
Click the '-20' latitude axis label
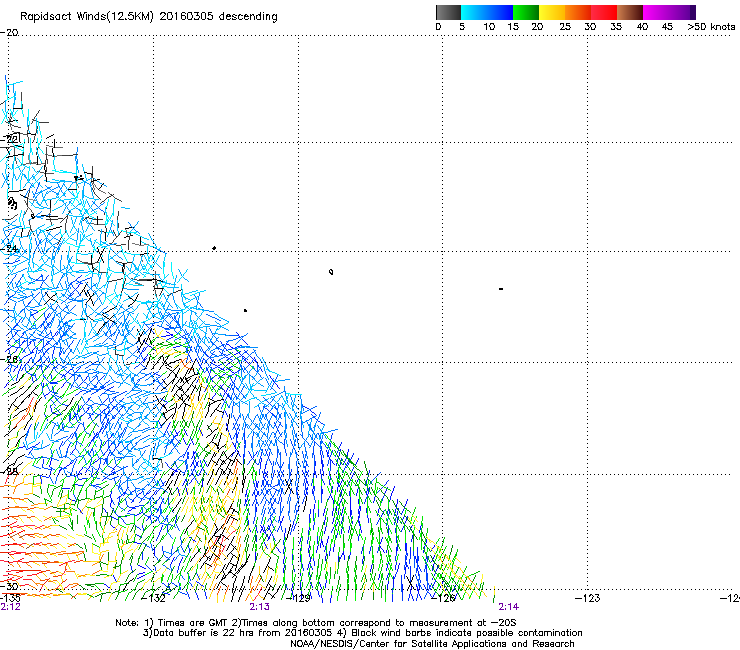pos(9,33)
